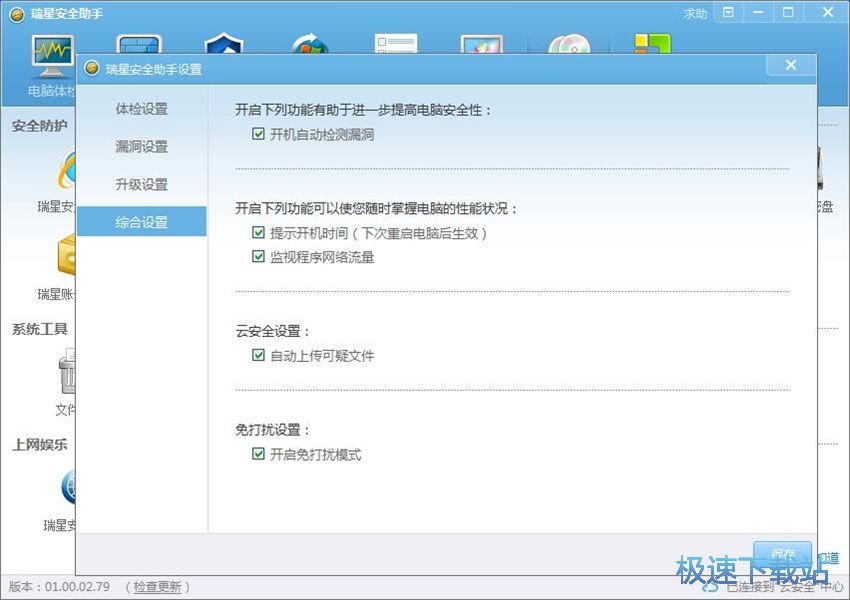Click the 免打扰设置 heading text
Image resolution: width=850 pixels, height=600 pixels.
(272, 430)
